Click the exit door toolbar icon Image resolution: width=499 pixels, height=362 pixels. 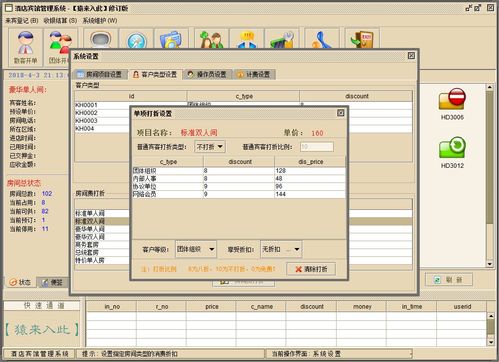click(362, 40)
